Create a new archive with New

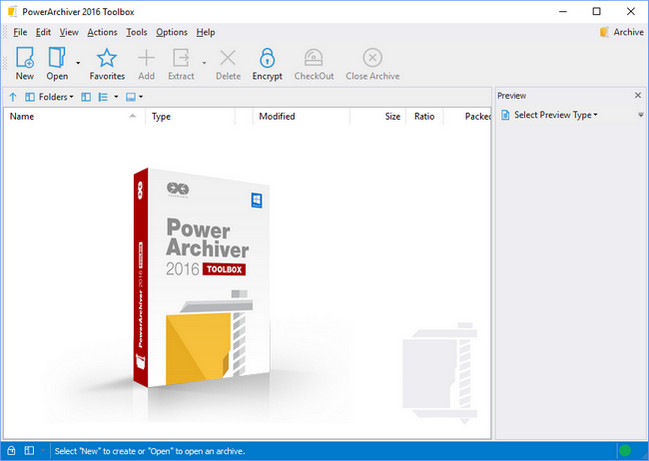(x=25, y=63)
